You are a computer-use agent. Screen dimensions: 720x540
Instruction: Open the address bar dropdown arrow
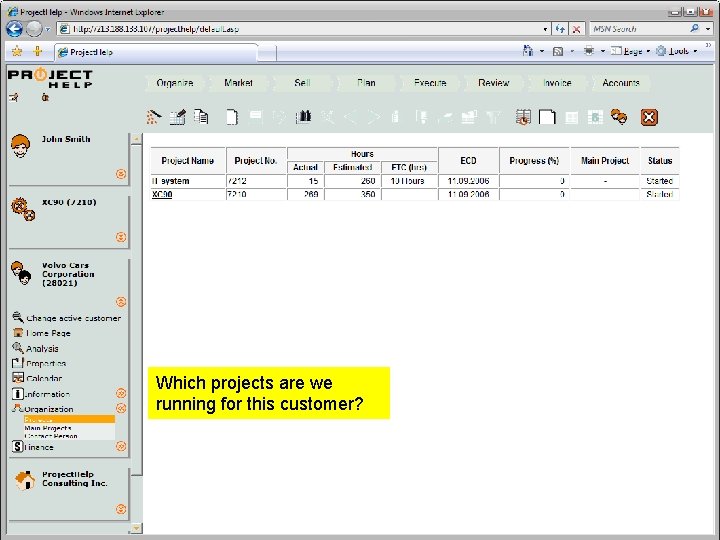[545, 29]
